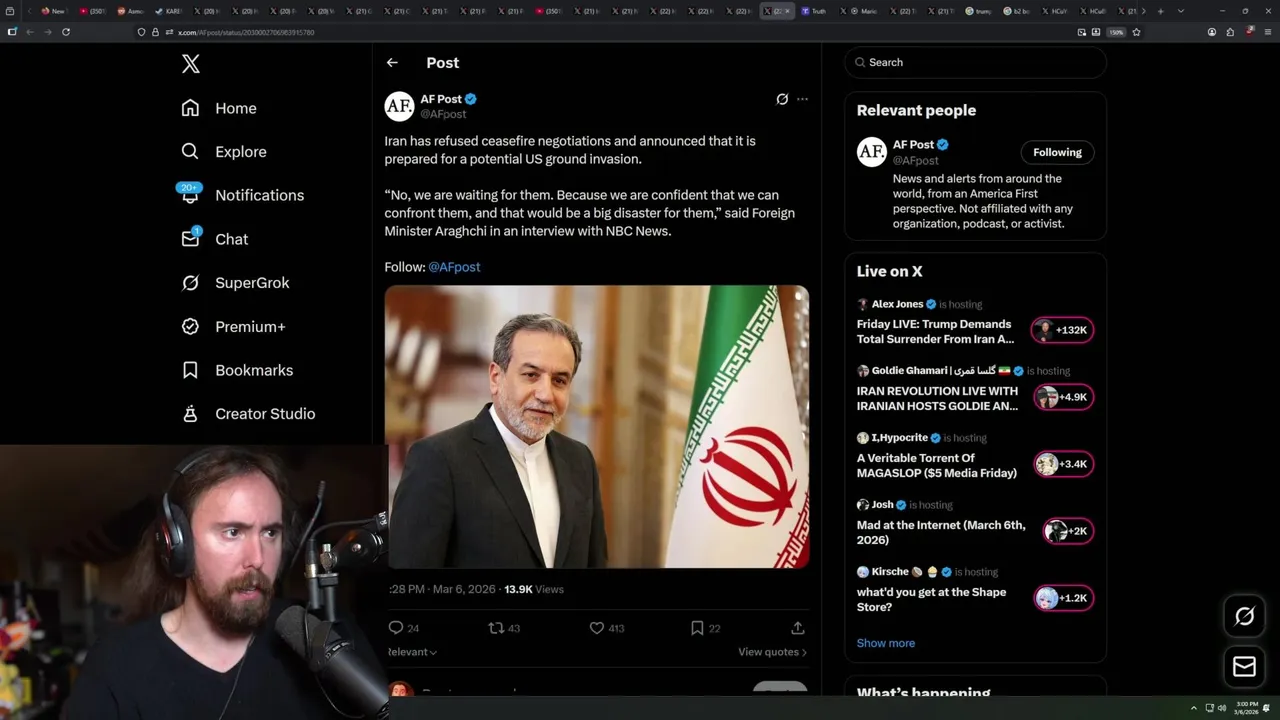Image resolution: width=1280 pixels, height=720 pixels.
Task: Bookmark the post with the bookmark icon
Action: pos(697,628)
